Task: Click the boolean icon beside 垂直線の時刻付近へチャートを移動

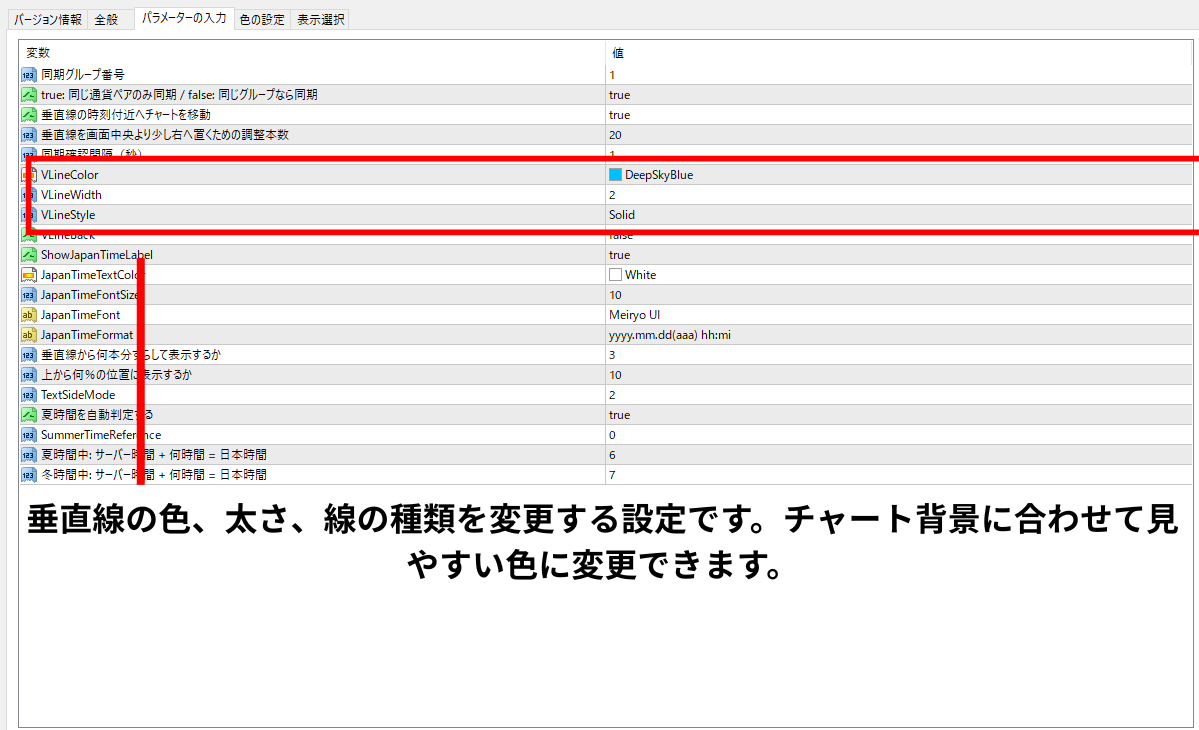Action: [28, 115]
